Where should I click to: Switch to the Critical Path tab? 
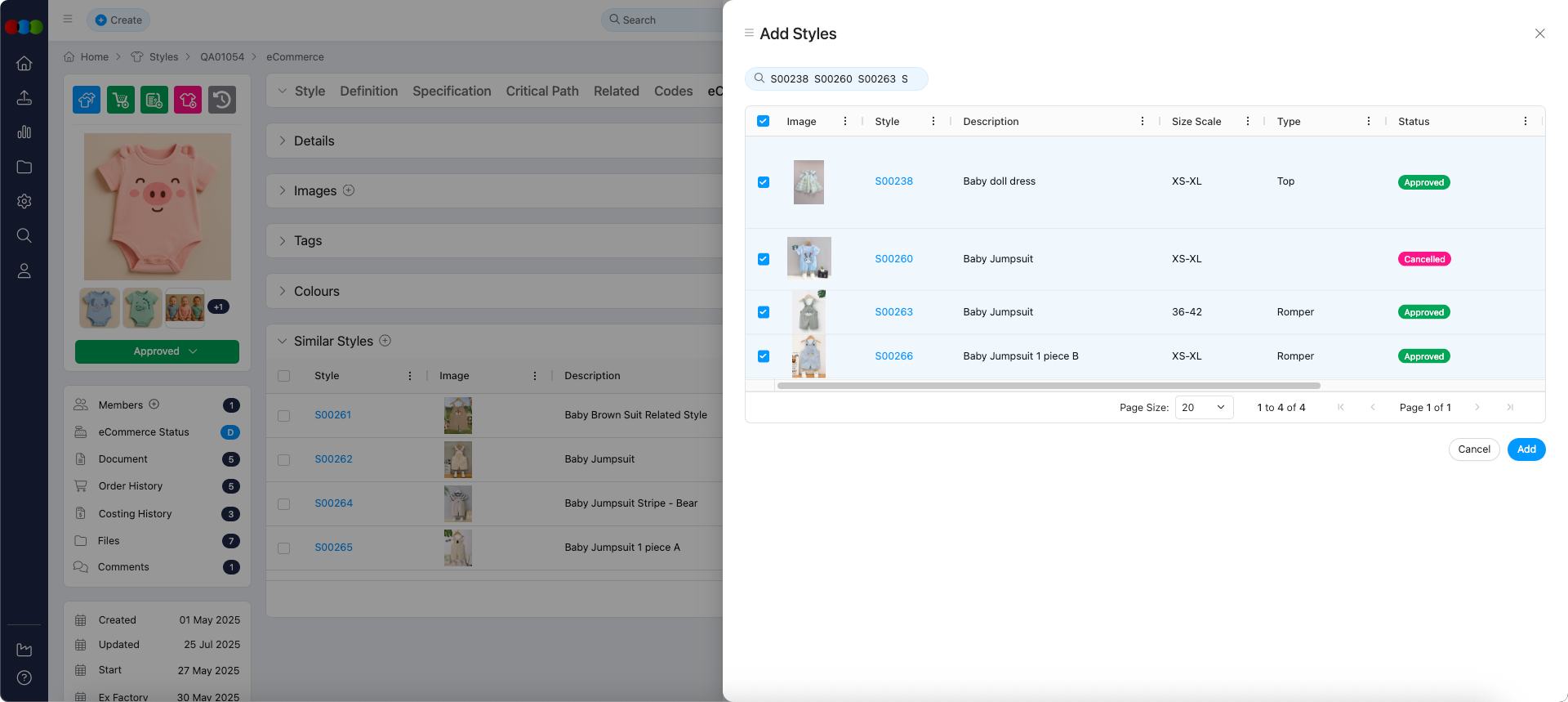[x=542, y=91]
